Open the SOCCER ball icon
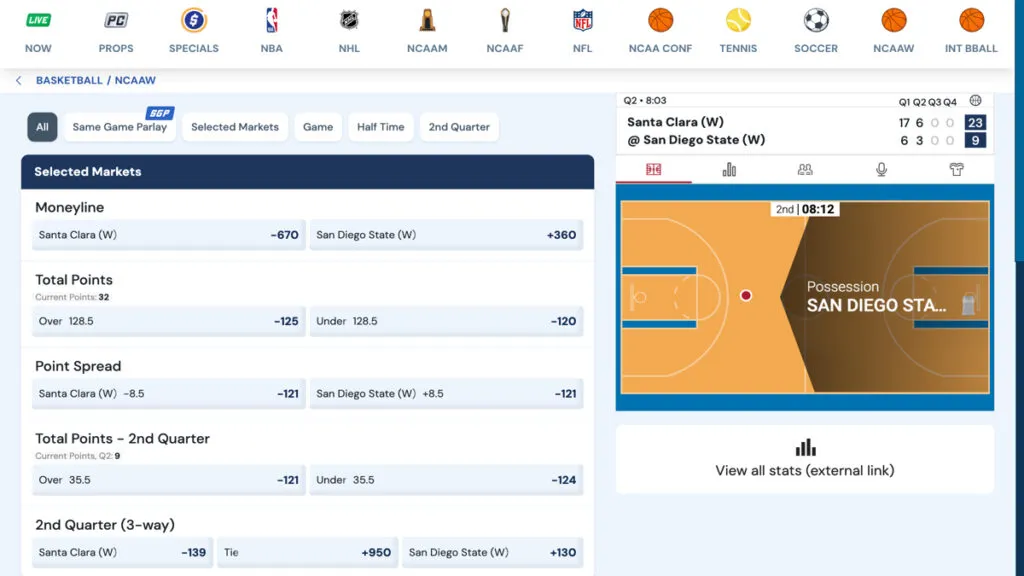 (816, 21)
